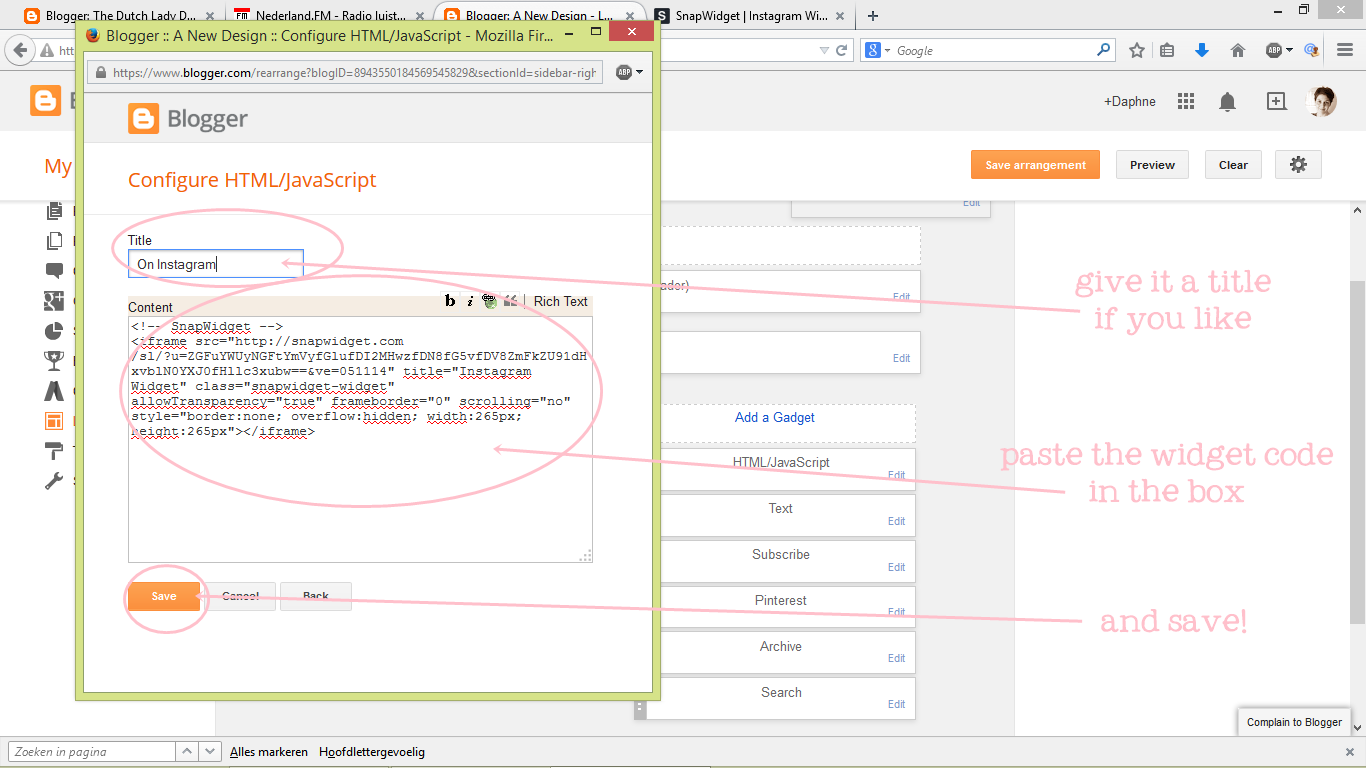Click the Back button in the popup
This screenshot has width=1366, height=768.
(316, 597)
